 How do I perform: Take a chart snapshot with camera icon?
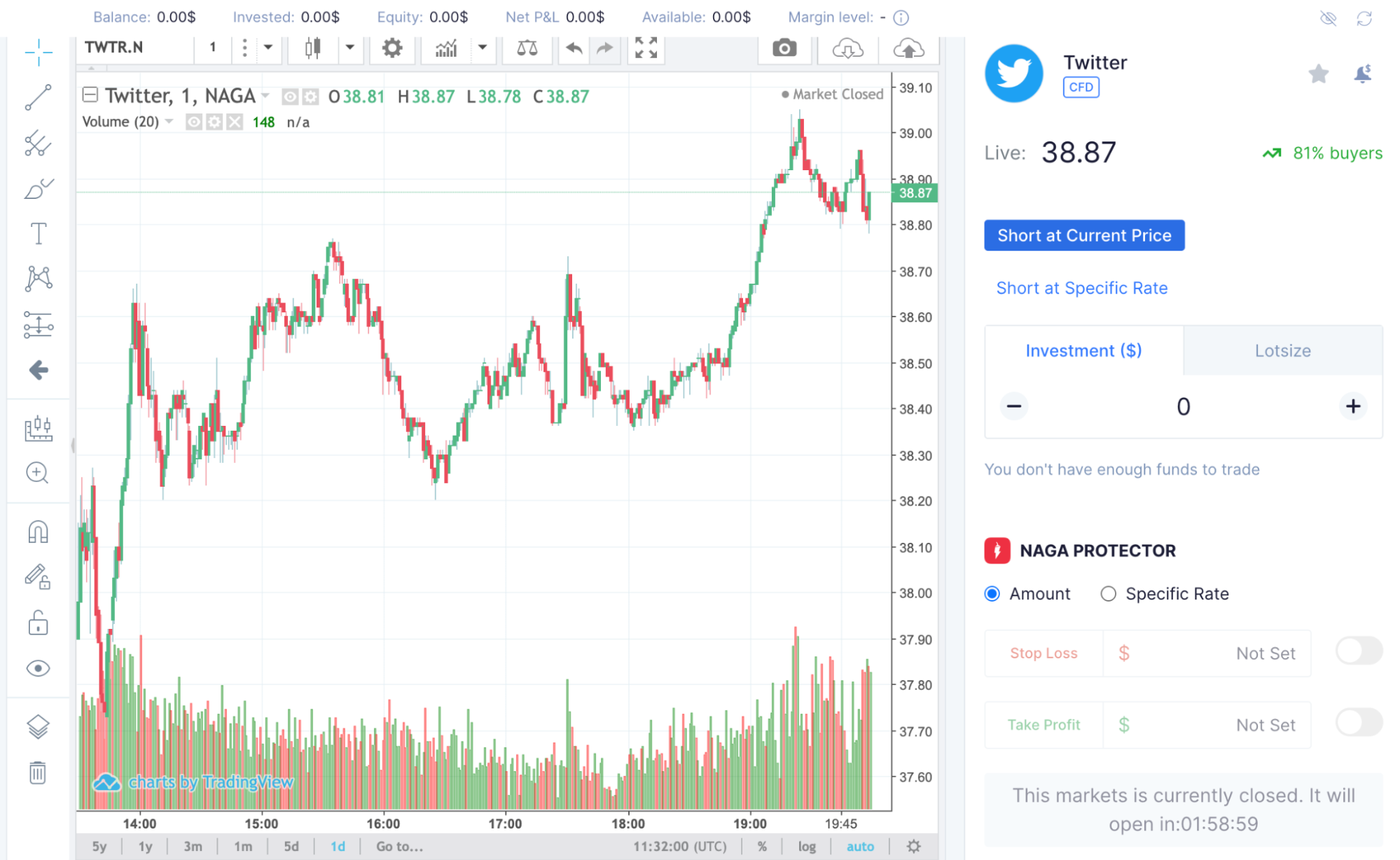(784, 48)
